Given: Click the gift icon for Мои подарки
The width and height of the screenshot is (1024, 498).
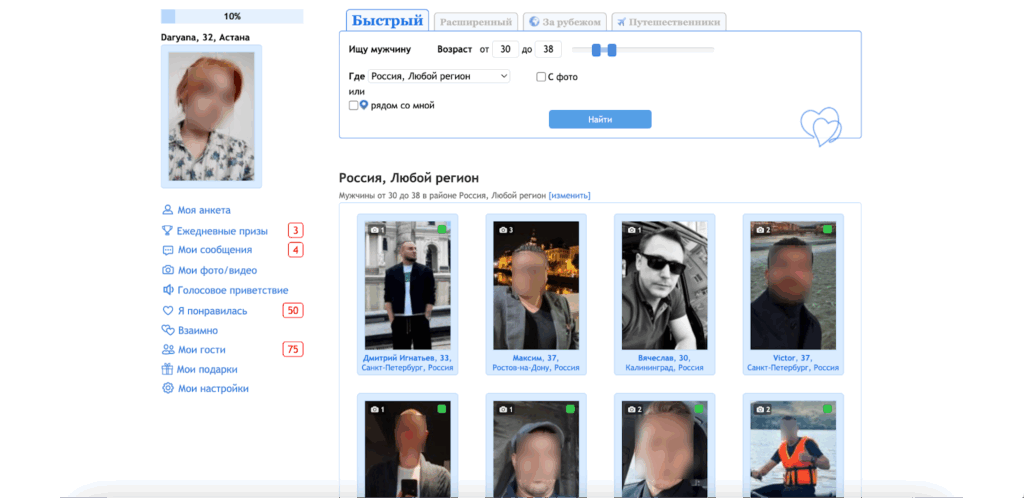Looking at the screenshot, I should tap(168, 369).
